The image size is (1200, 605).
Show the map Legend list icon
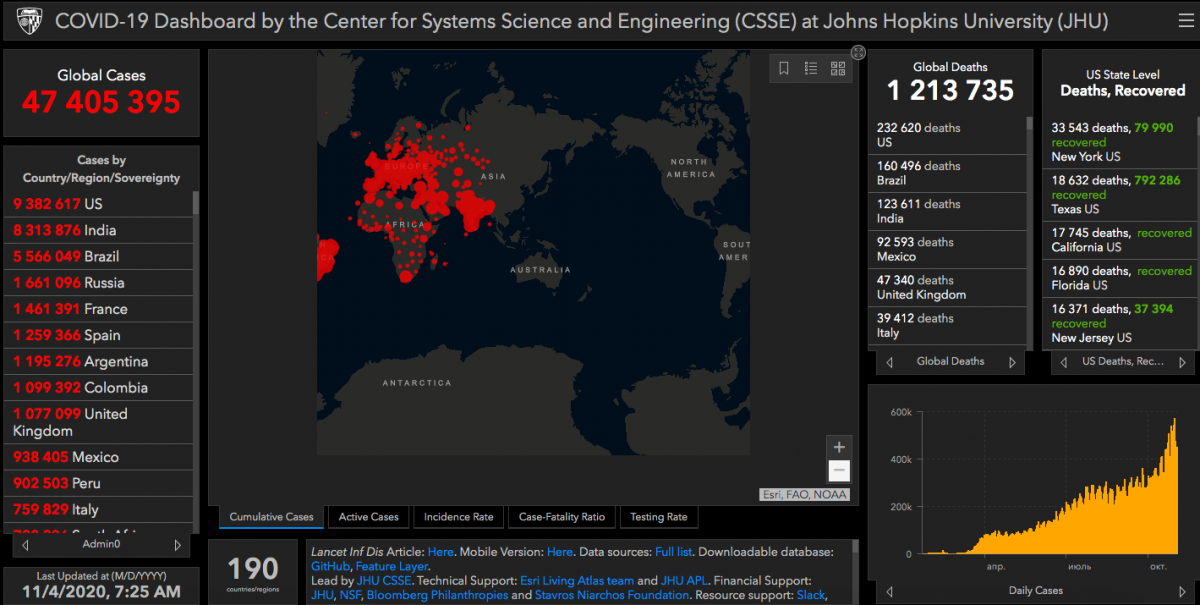(811, 68)
